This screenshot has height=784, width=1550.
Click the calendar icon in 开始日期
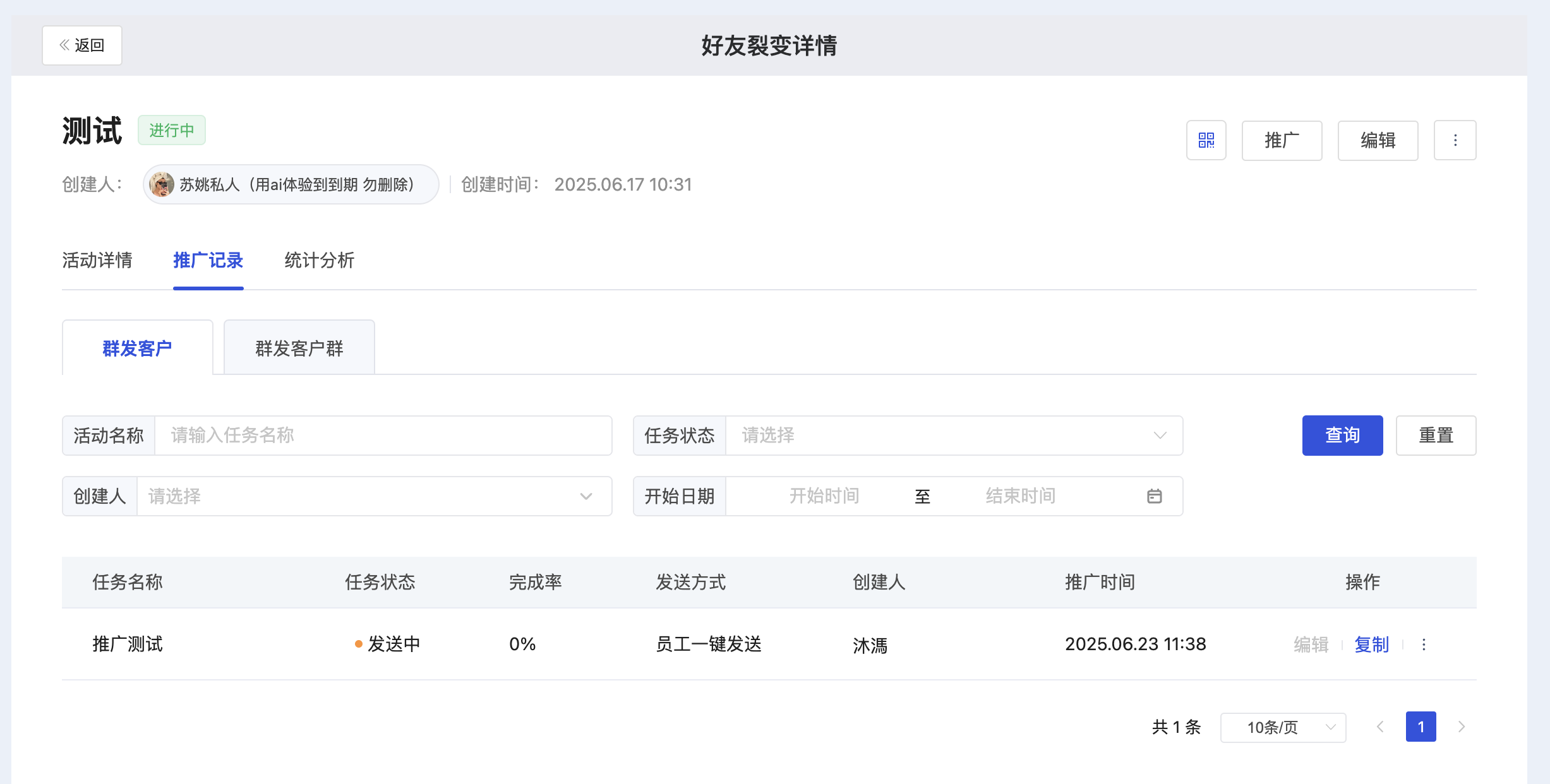[1155, 496]
